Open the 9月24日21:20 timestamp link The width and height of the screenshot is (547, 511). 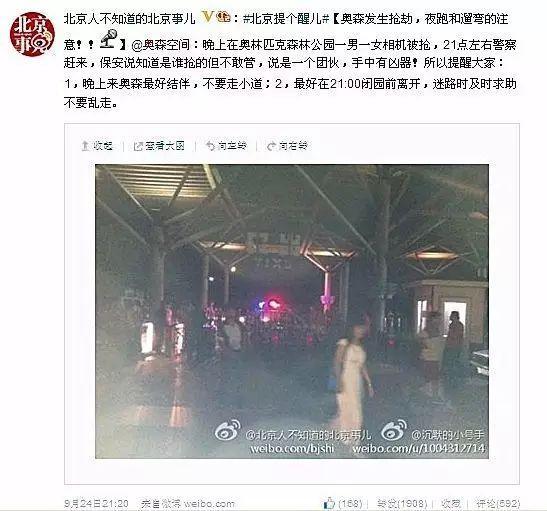(x=96, y=504)
